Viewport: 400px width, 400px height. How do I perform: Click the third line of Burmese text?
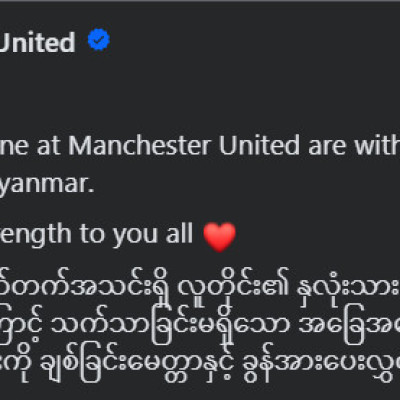pos(200,365)
